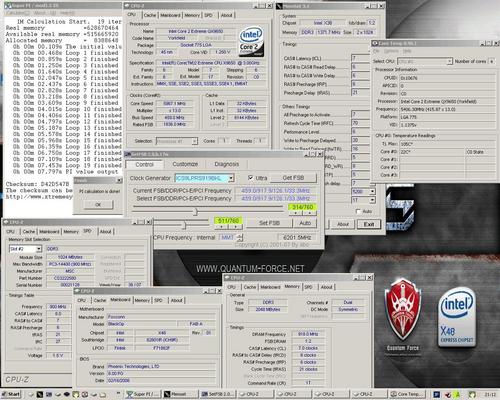Open the Super PI taskbar button
The height and width of the screenshot is (400, 500).
[143, 394]
